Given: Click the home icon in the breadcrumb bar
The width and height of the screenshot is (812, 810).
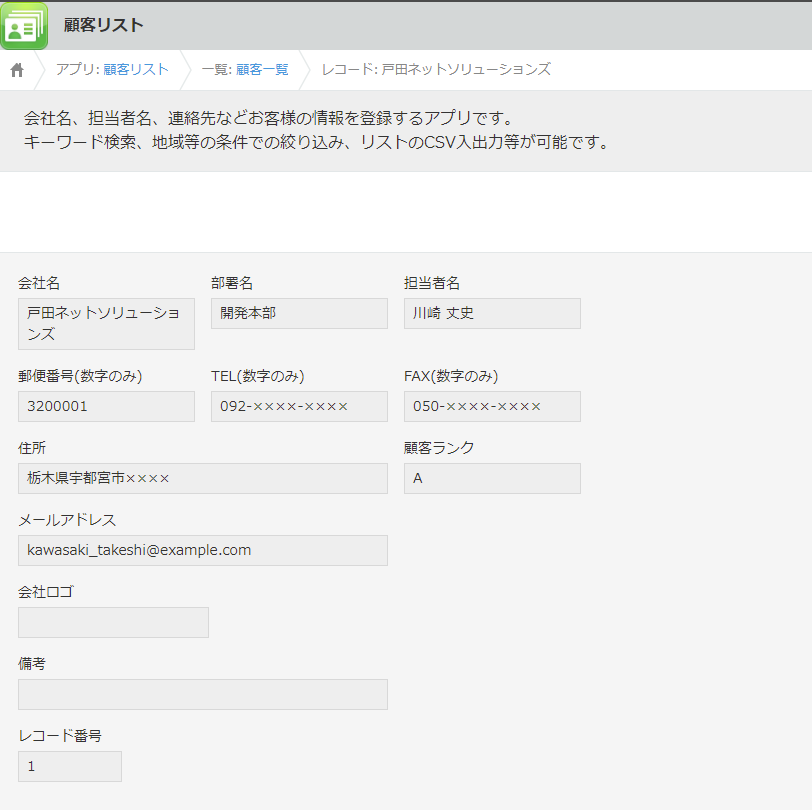Looking at the screenshot, I should pos(16,71).
